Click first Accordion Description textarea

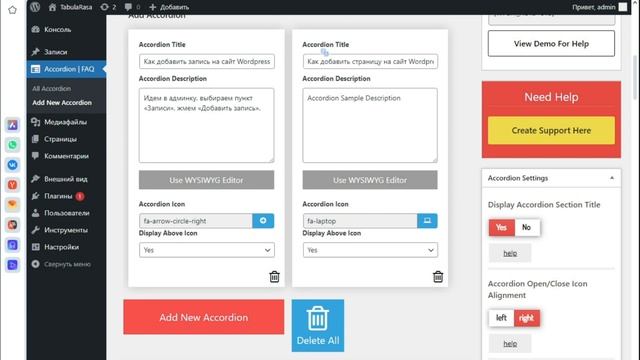pos(207,125)
